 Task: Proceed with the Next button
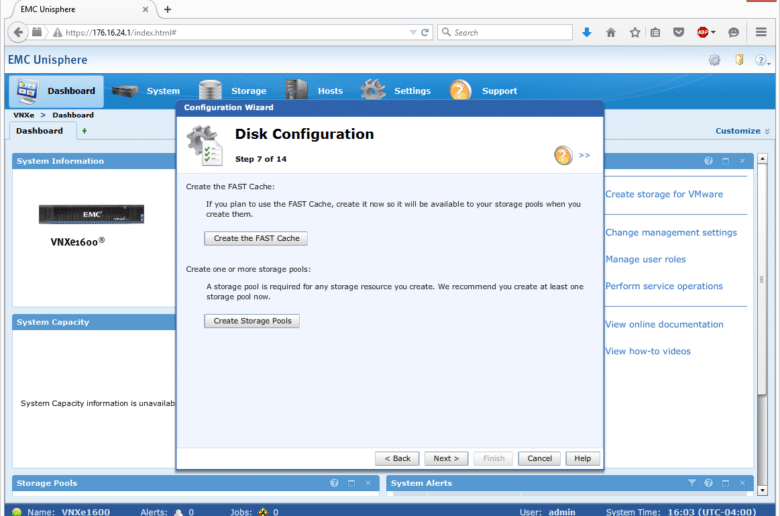[446, 458]
